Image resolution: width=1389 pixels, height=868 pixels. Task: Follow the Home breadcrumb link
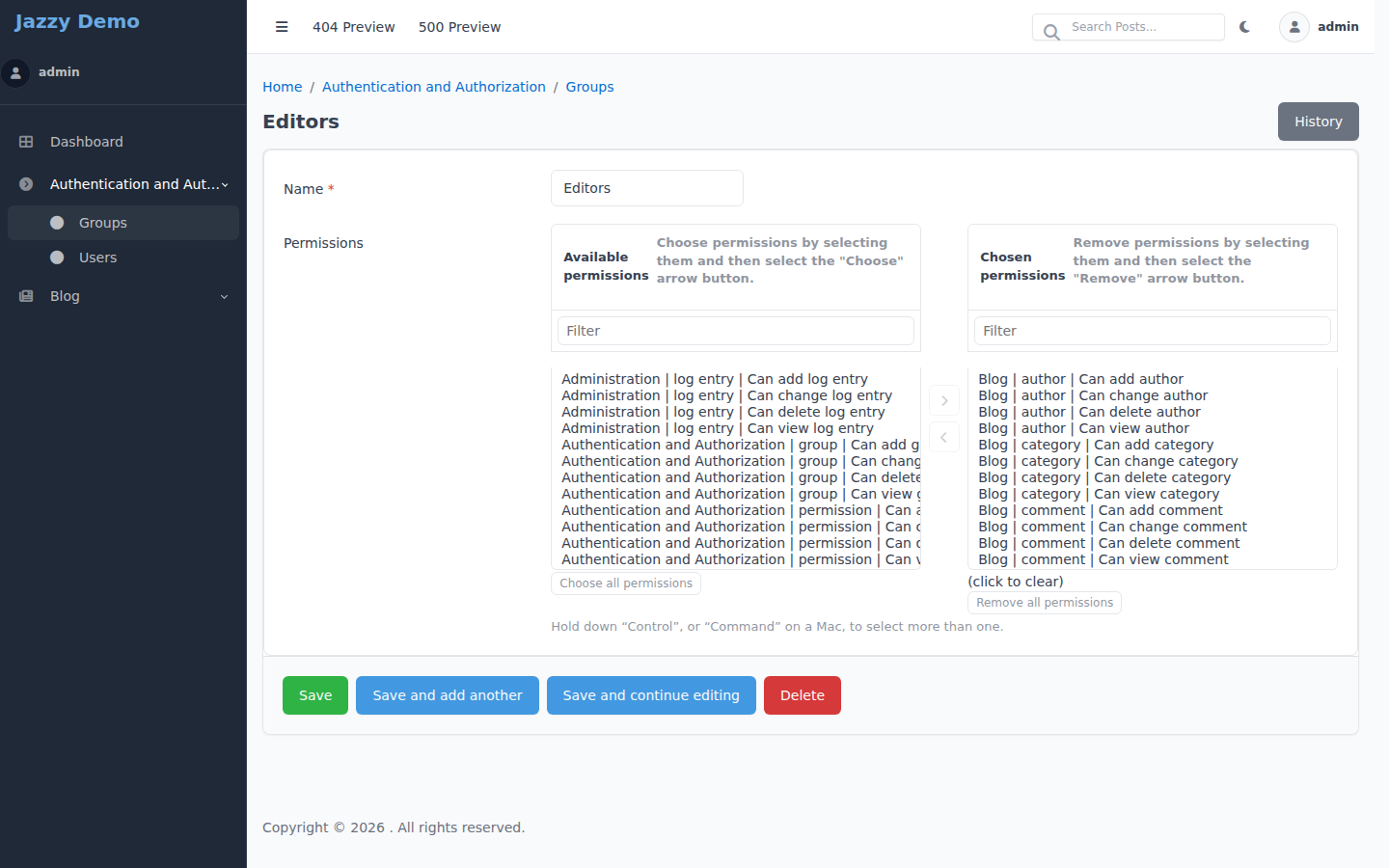coord(283,87)
